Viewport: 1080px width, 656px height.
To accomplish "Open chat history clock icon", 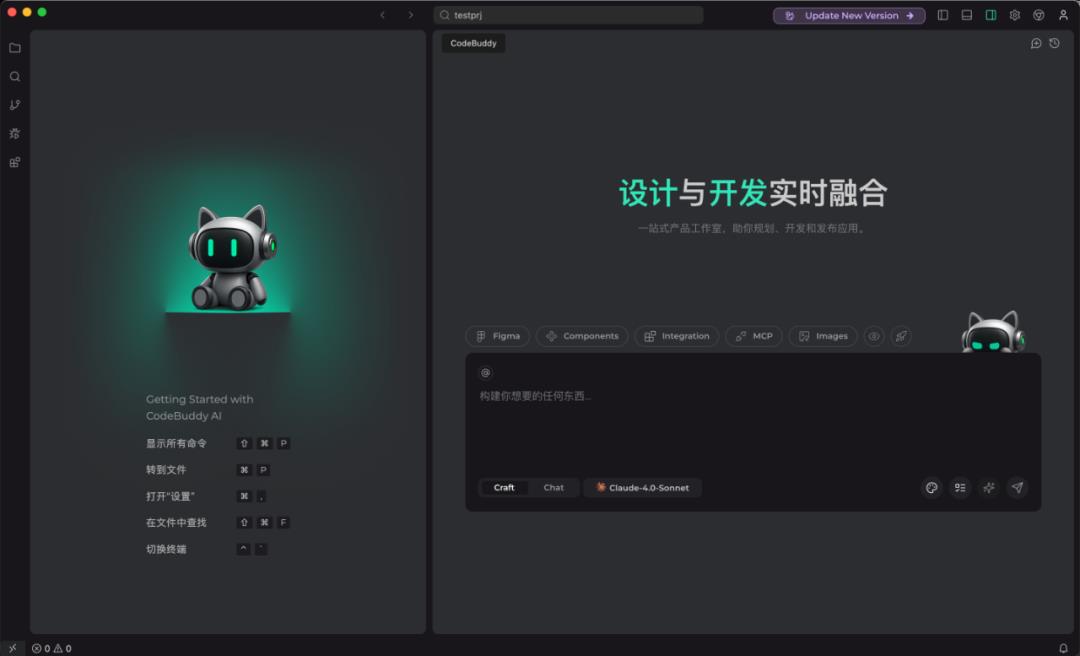I will (x=1055, y=43).
